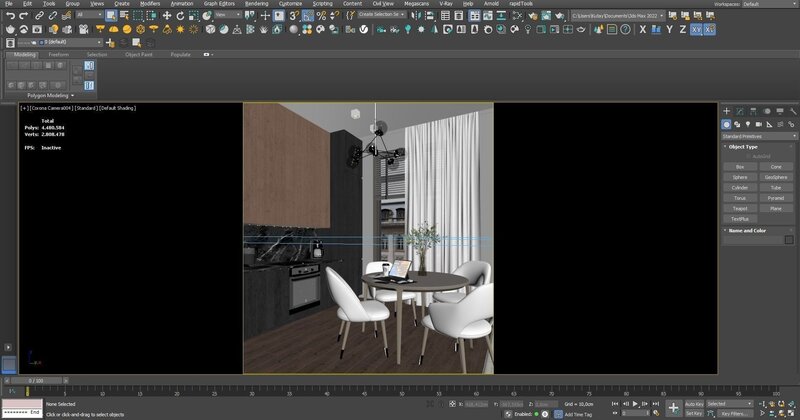
Task: Click the Undo arrow icon
Action: coord(9,16)
